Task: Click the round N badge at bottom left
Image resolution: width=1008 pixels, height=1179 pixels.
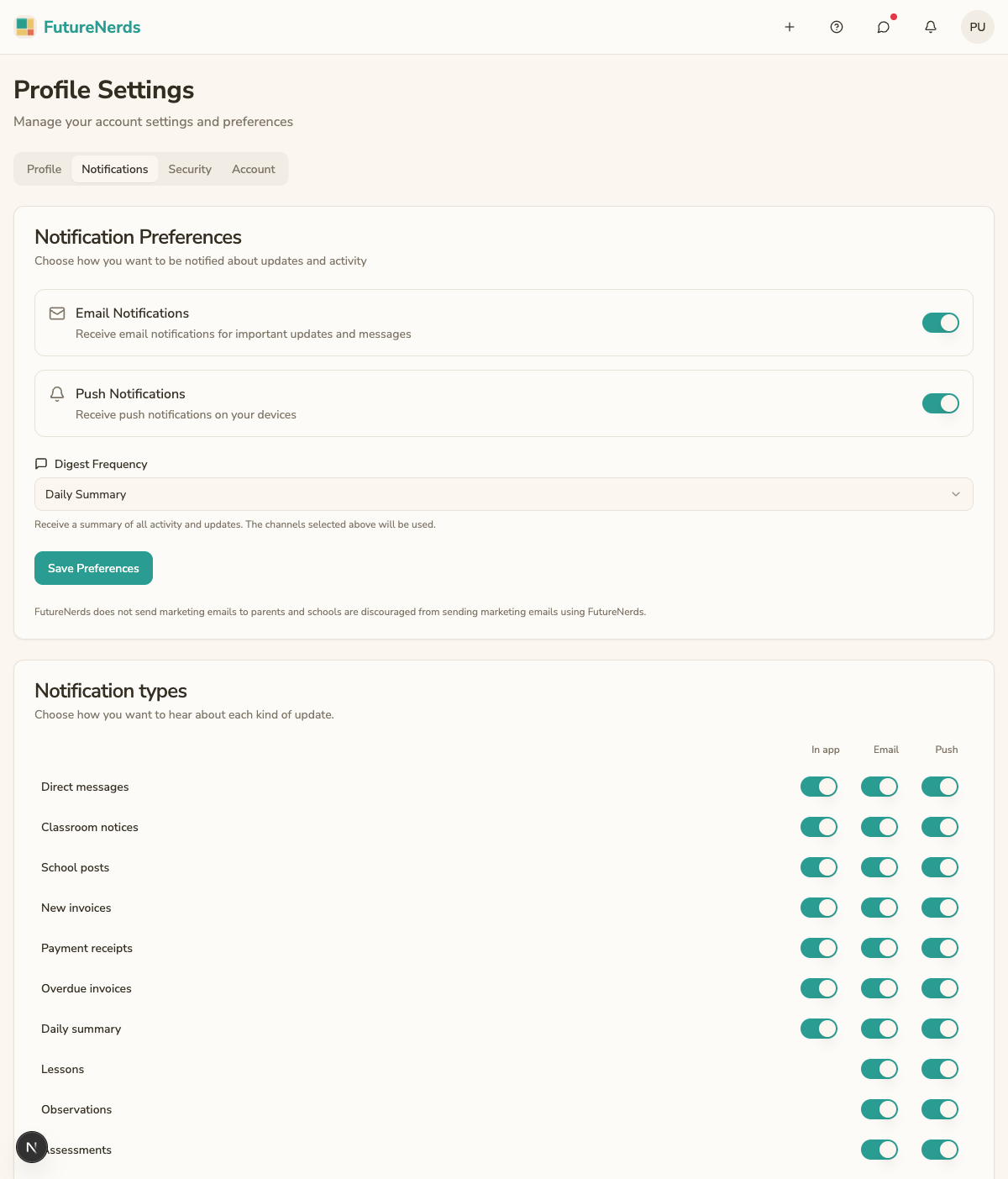Action: pyautogui.click(x=32, y=1147)
